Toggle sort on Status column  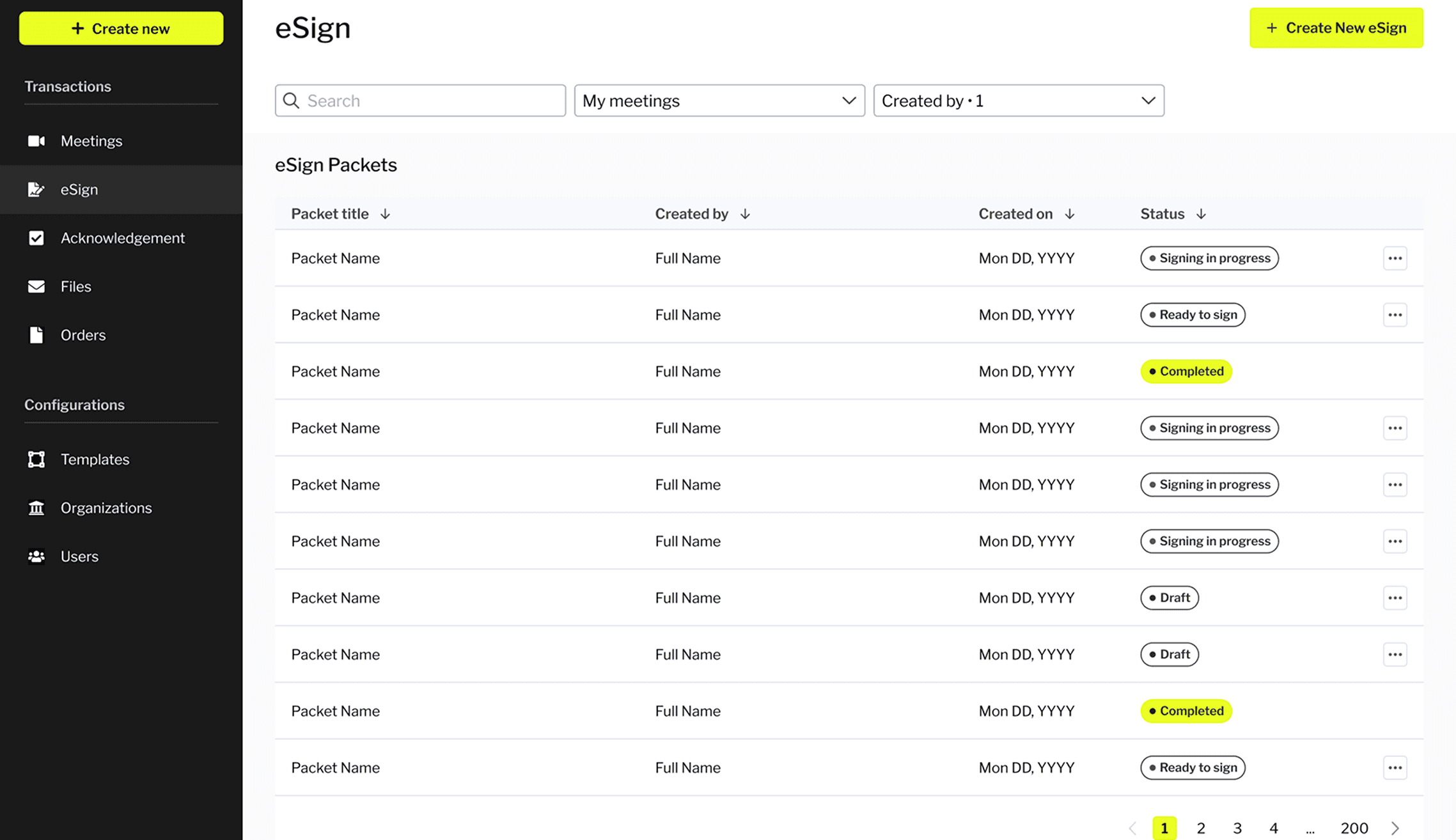point(1201,214)
